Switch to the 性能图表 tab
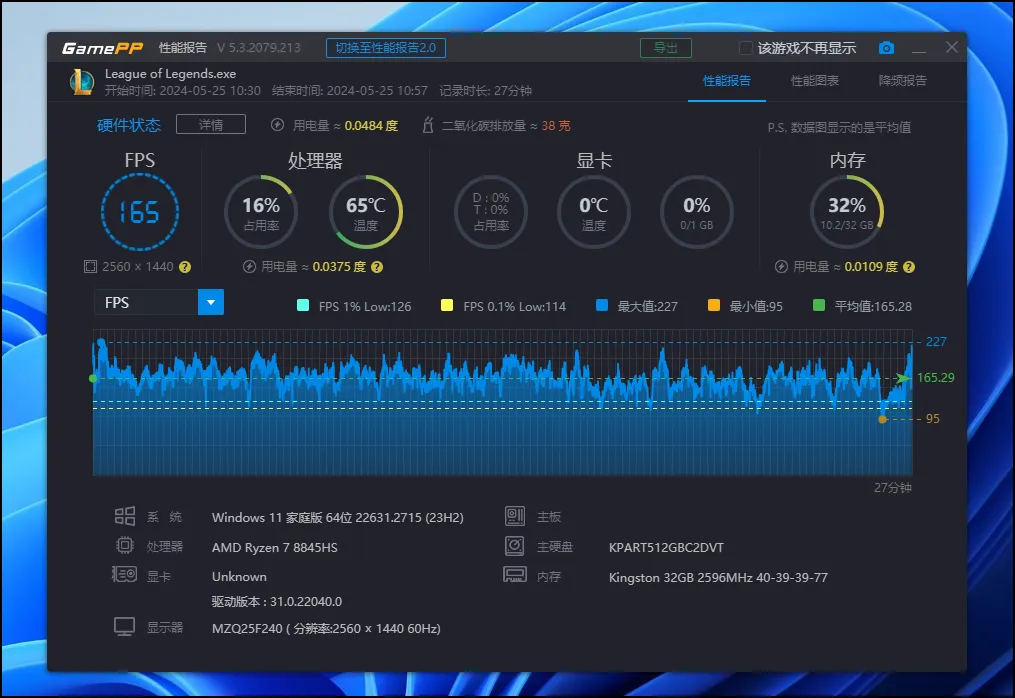 pos(815,81)
